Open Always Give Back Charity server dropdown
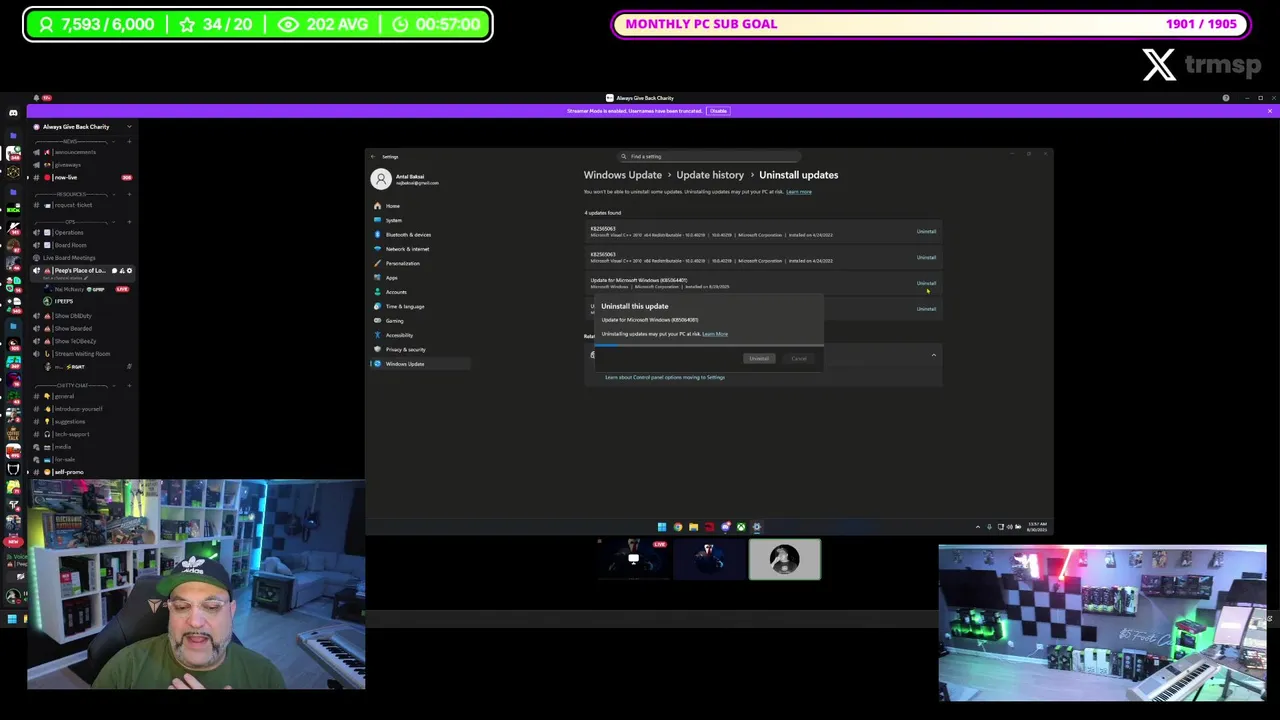The width and height of the screenshot is (1280, 720). pyautogui.click(x=84, y=127)
